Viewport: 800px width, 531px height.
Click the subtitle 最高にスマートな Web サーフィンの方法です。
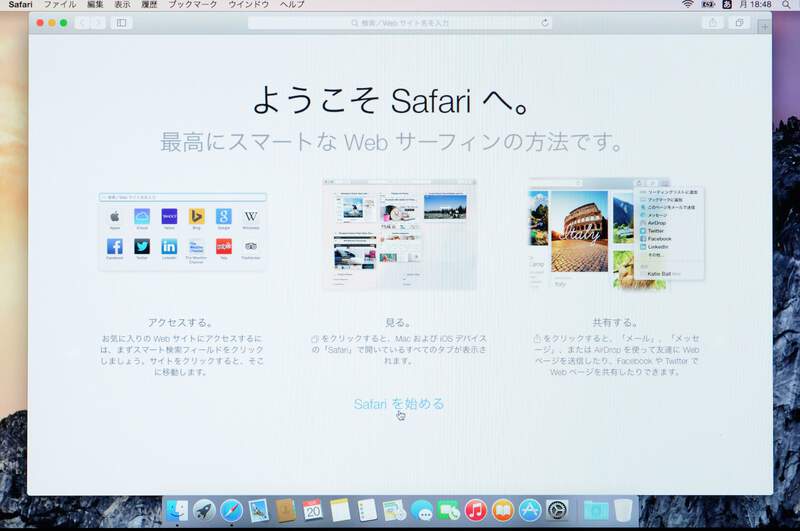click(x=391, y=141)
